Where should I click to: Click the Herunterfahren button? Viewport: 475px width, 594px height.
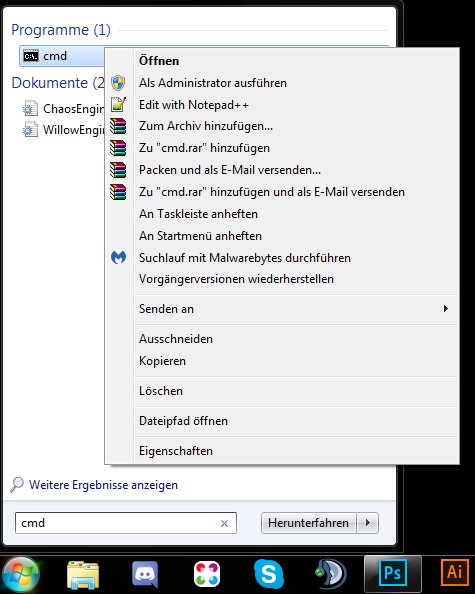click(308, 523)
